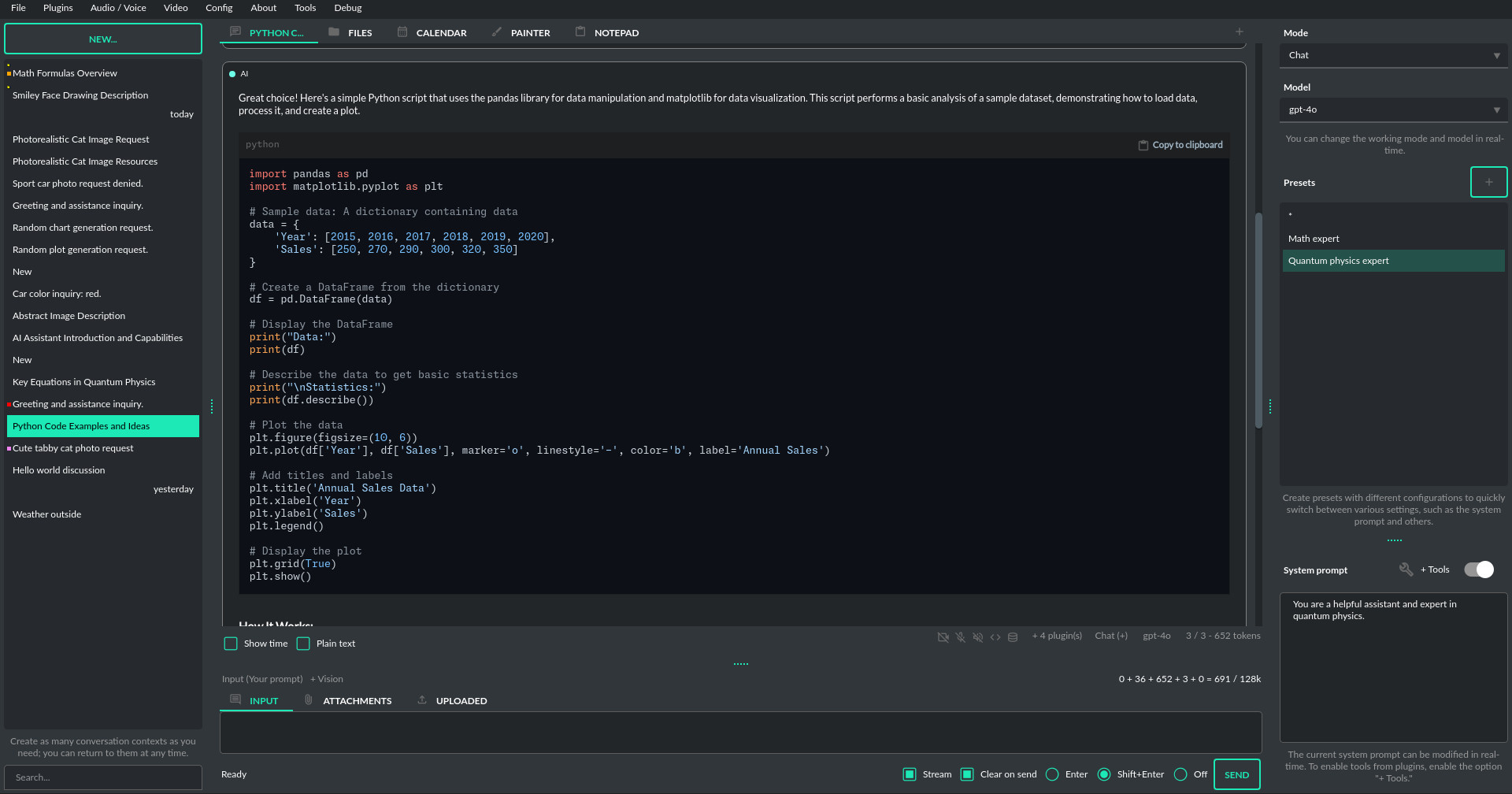Click the database context icon in status bar
This screenshot has width=1512, height=794.
click(1013, 636)
